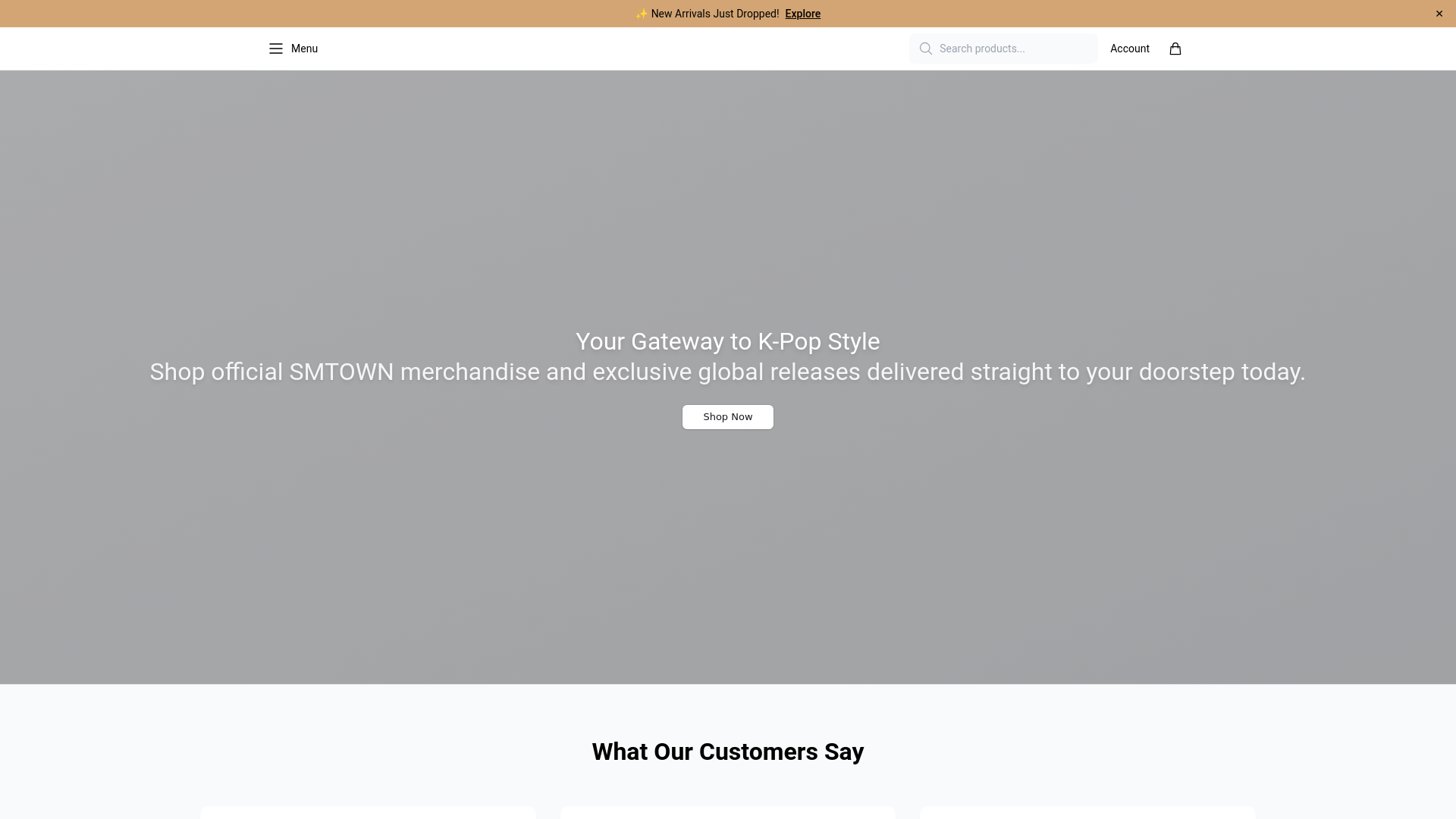
Task: Open the Account link
Action: click(1130, 49)
